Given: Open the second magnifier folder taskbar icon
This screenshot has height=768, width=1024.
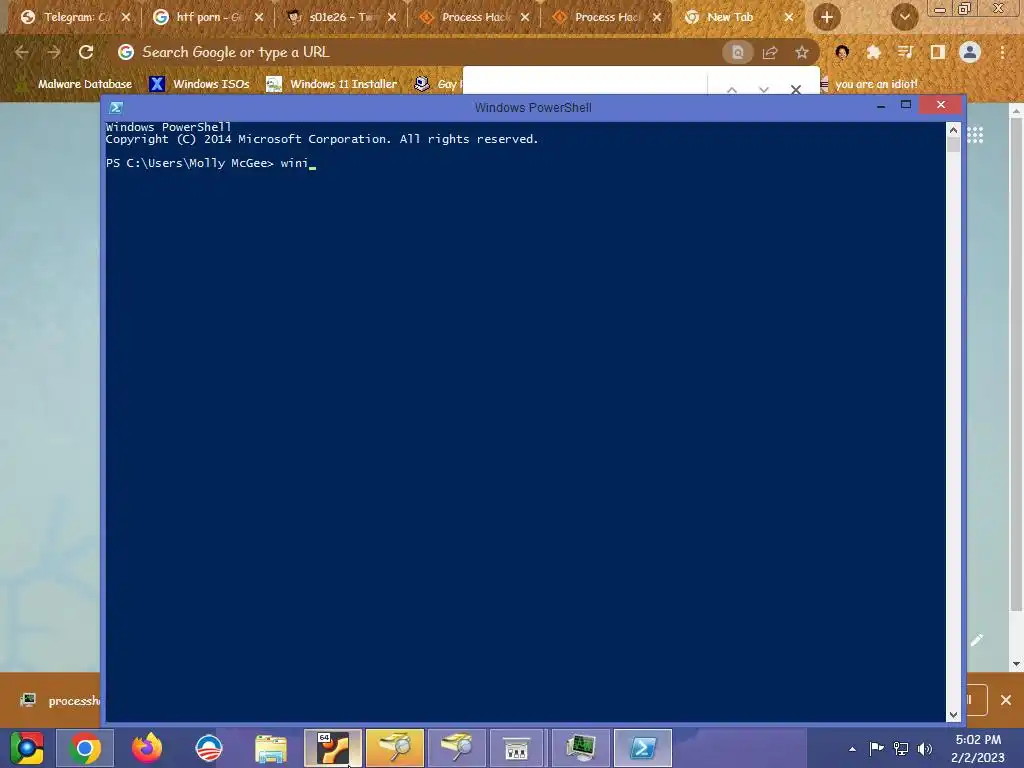Looking at the screenshot, I should coord(457,748).
